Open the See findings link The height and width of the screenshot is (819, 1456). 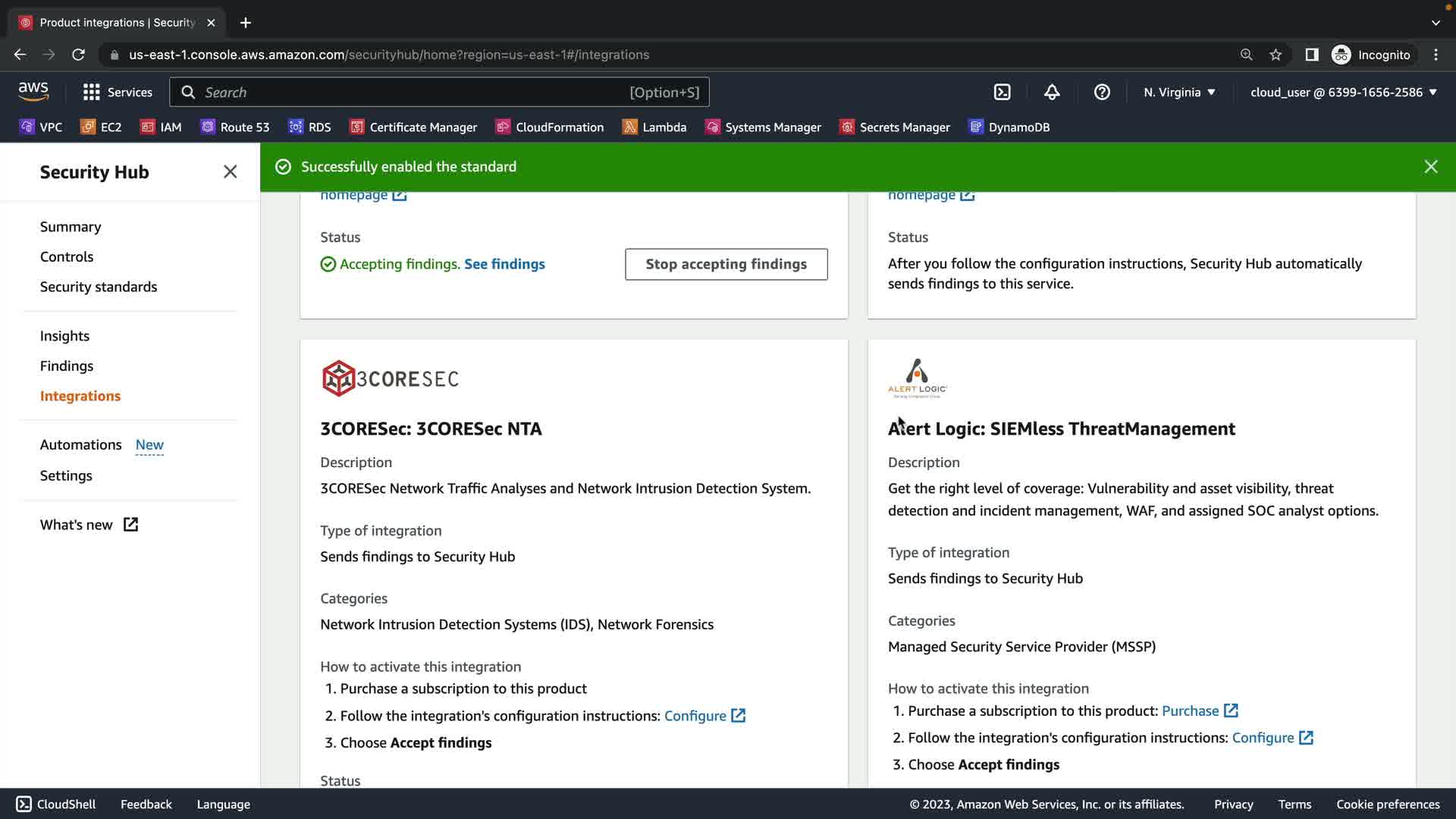tap(504, 264)
